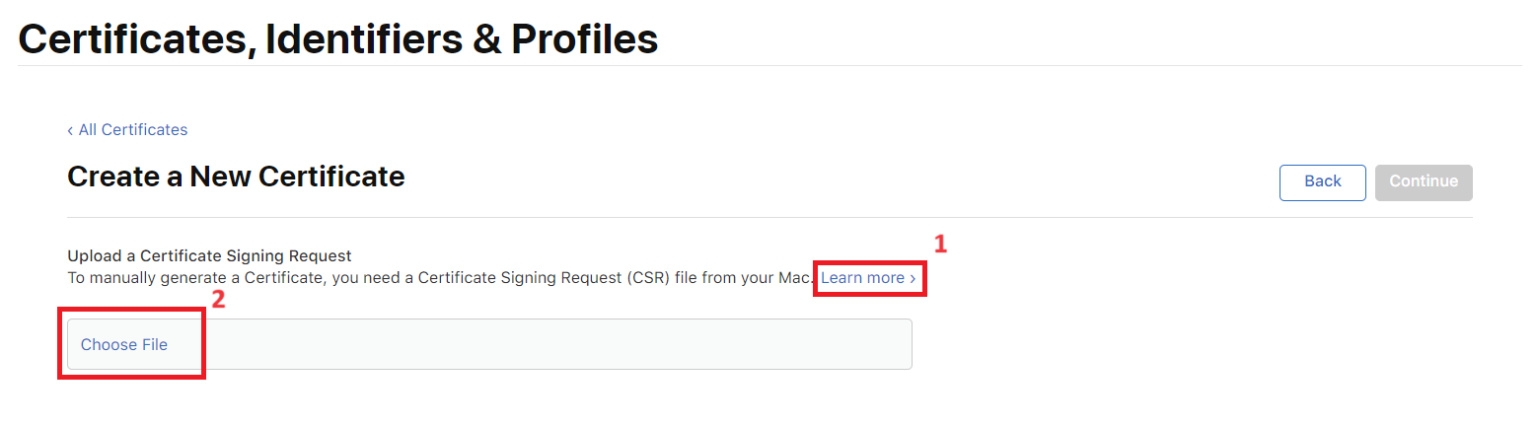Click the Upload a Certificate Signing Request label

coord(209,256)
